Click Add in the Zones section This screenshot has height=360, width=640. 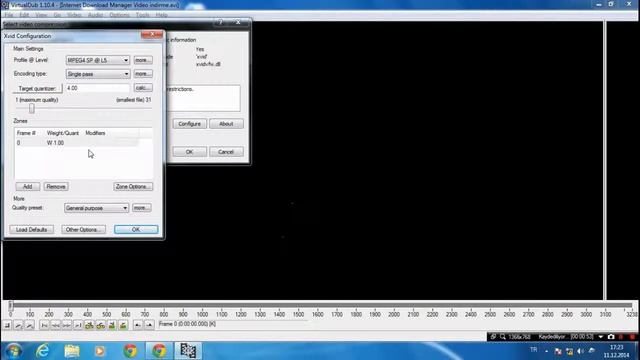click(28, 187)
